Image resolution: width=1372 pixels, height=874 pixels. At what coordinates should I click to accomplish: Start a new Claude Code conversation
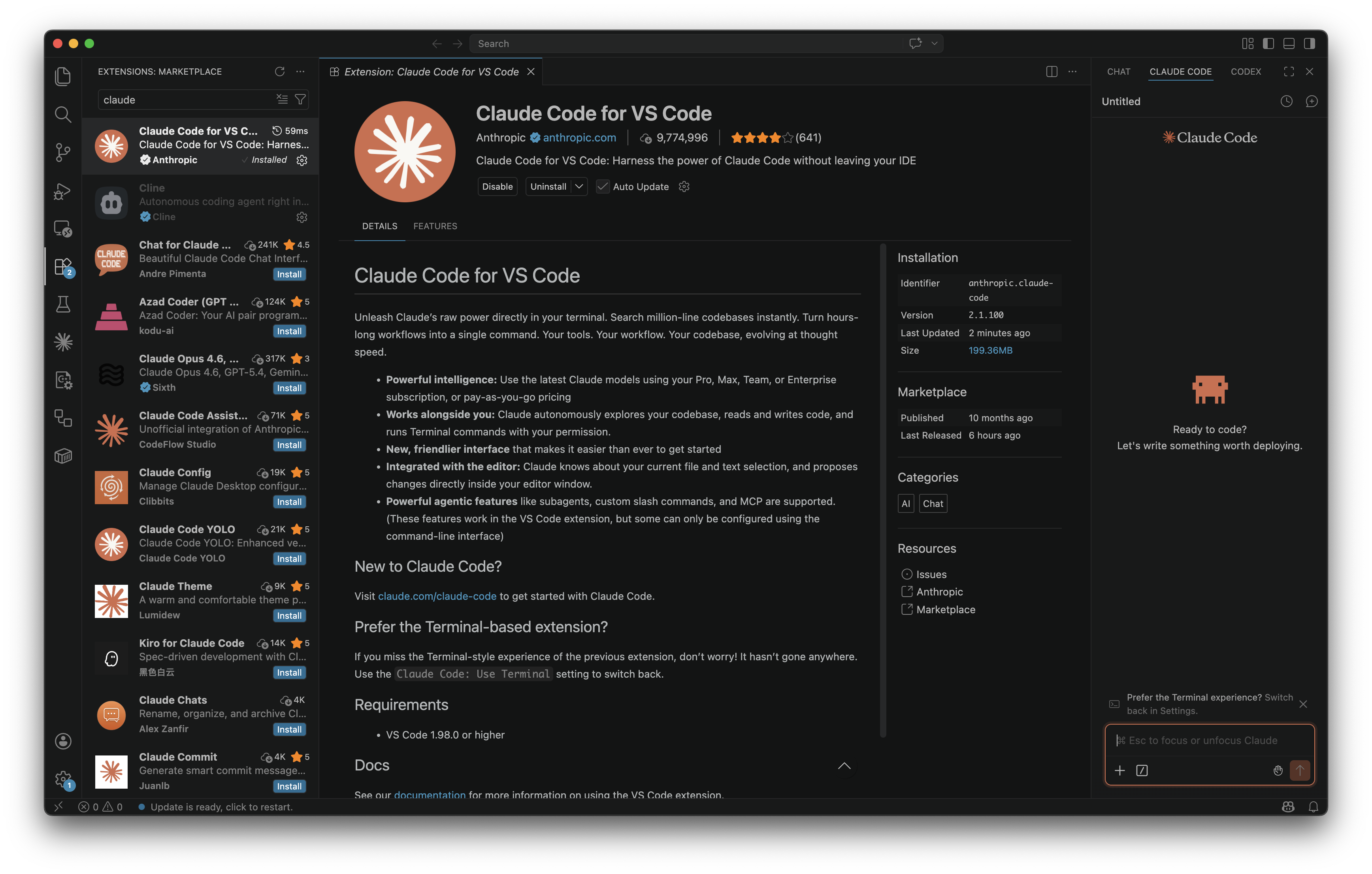1312,102
